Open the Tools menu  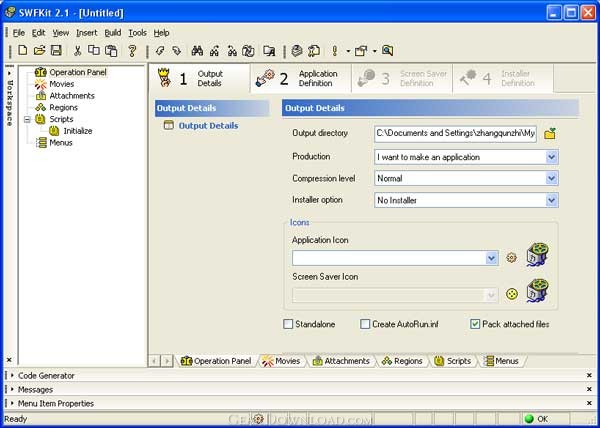coord(137,33)
